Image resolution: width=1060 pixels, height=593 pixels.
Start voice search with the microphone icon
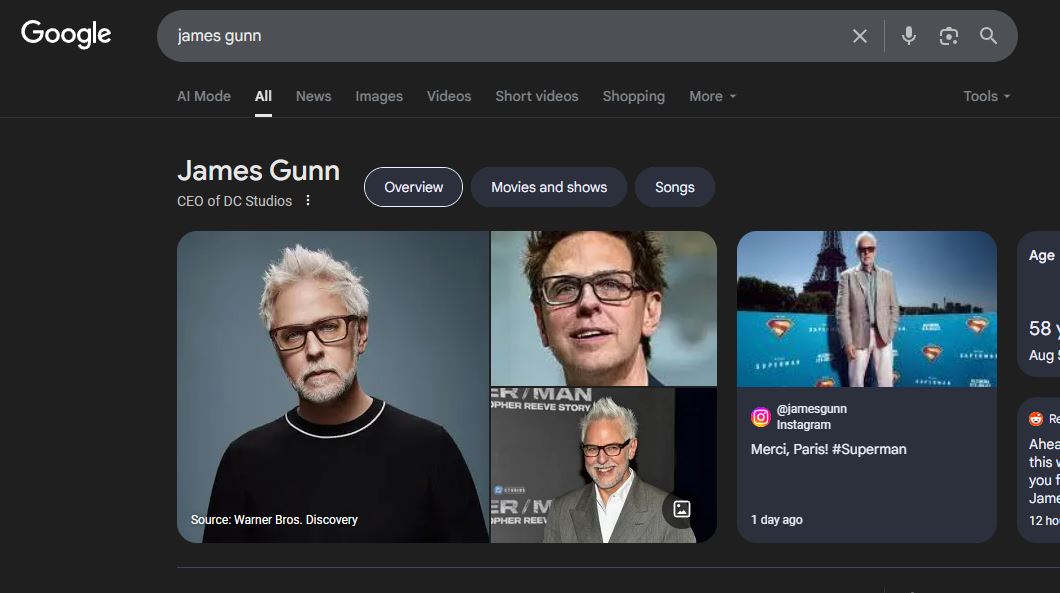(909, 36)
